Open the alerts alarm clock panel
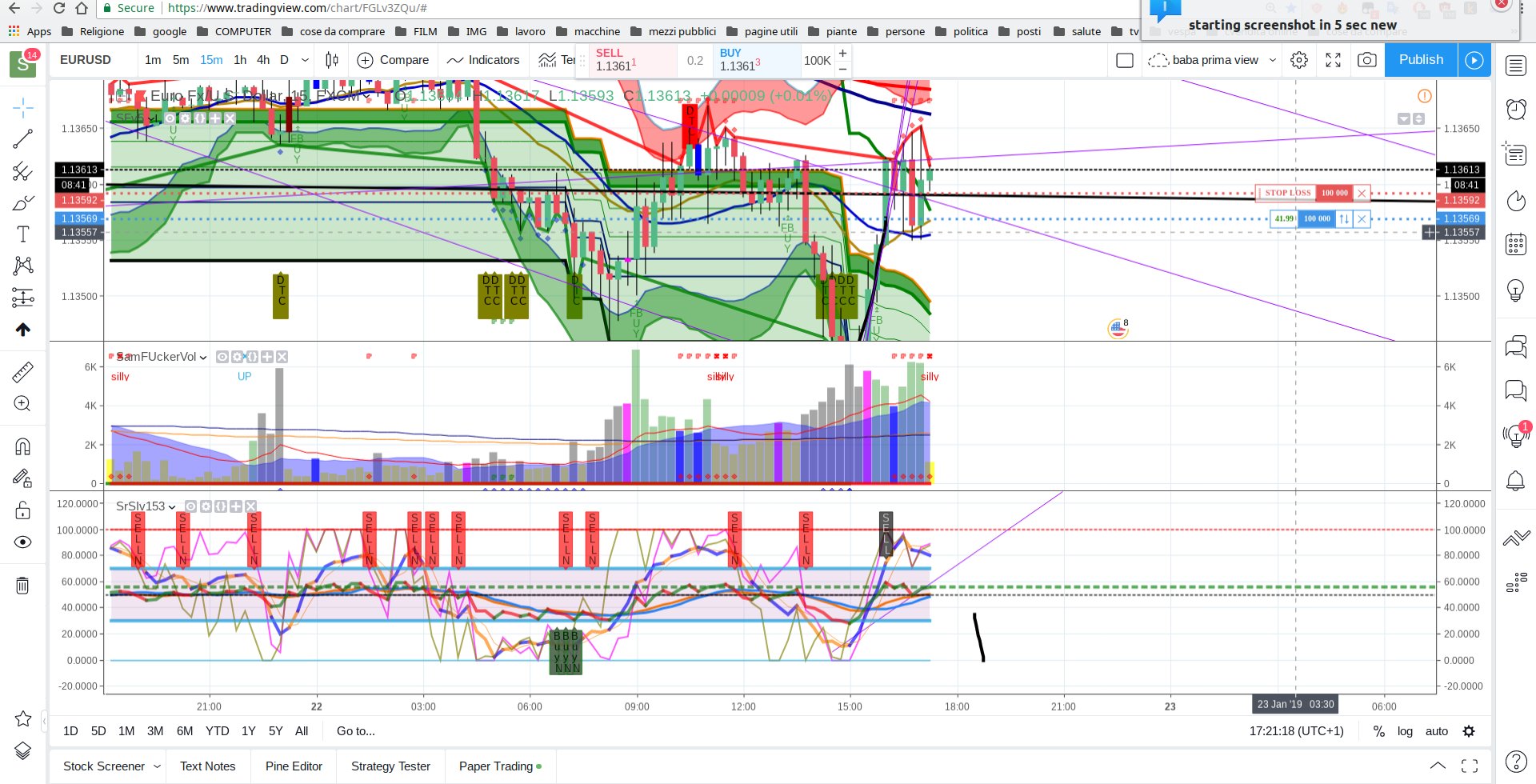Viewport: 1536px width, 784px height. (x=1516, y=110)
